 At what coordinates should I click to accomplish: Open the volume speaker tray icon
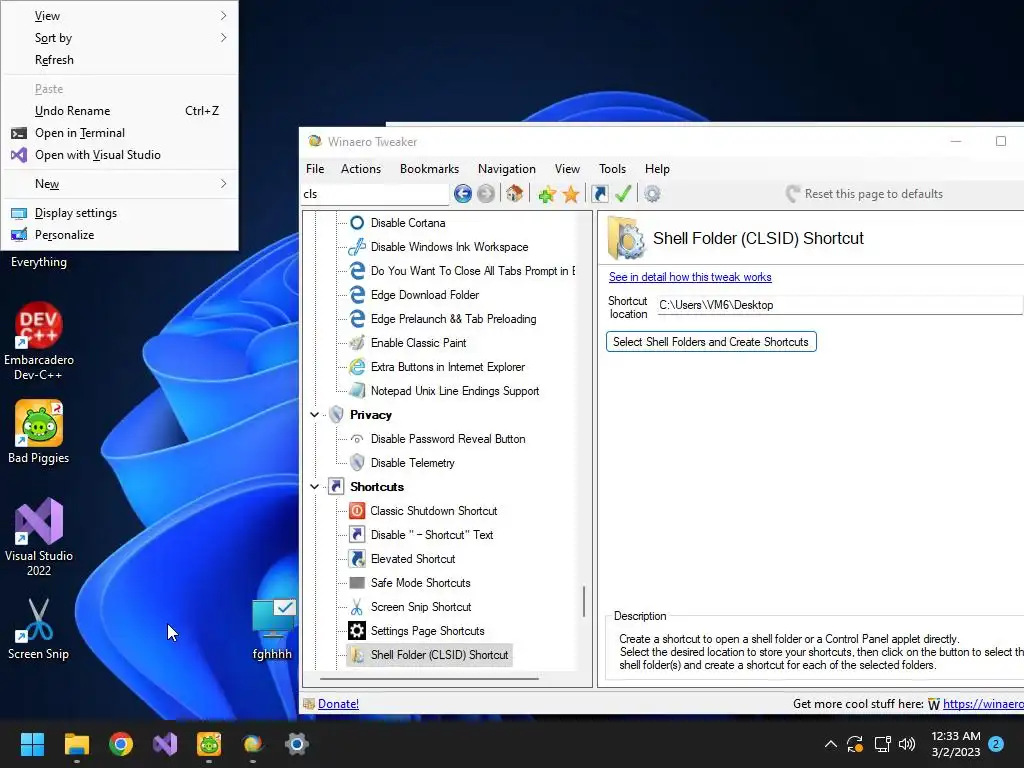point(907,744)
